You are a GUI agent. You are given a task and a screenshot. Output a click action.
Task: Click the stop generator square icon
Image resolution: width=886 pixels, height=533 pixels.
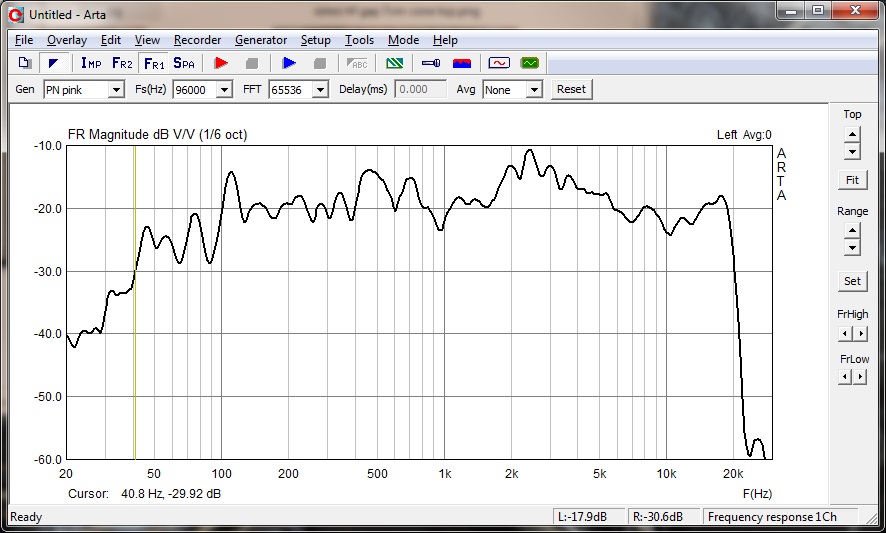point(320,63)
